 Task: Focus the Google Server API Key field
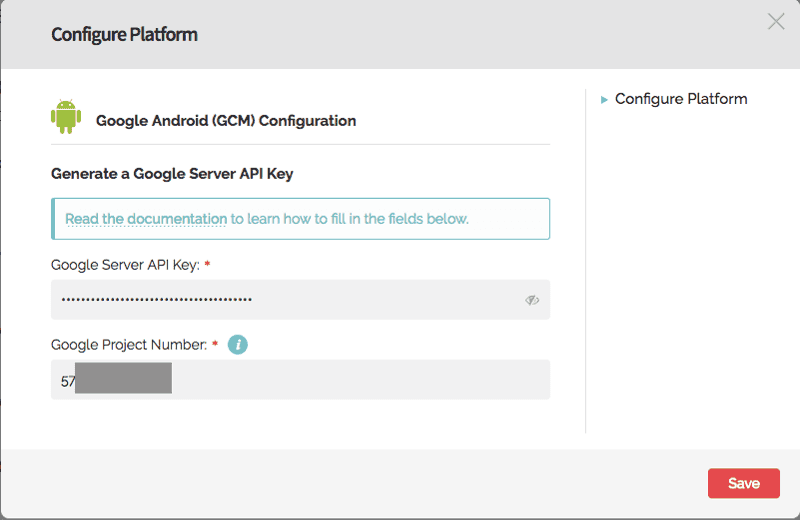point(300,300)
